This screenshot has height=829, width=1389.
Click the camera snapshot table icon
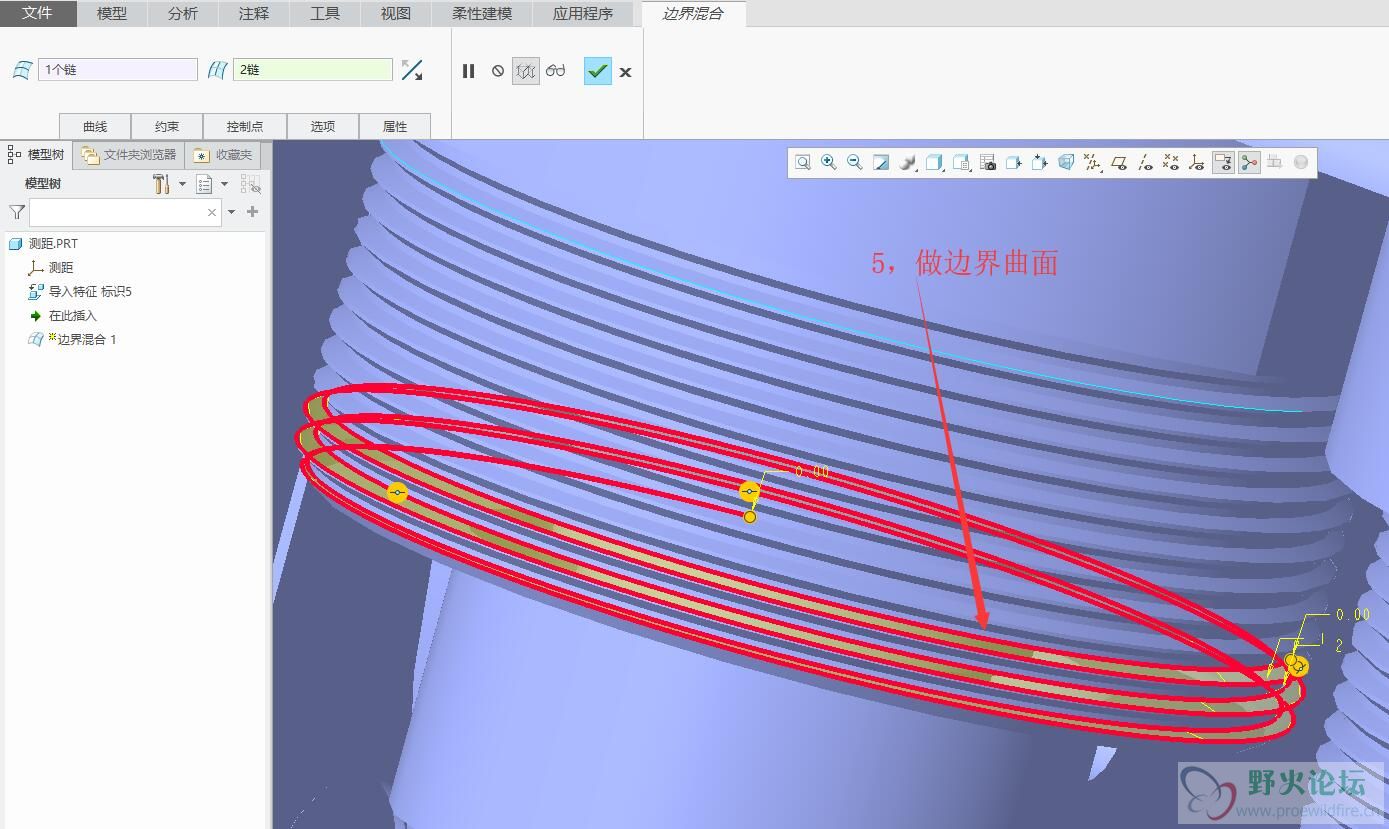point(988,162)
